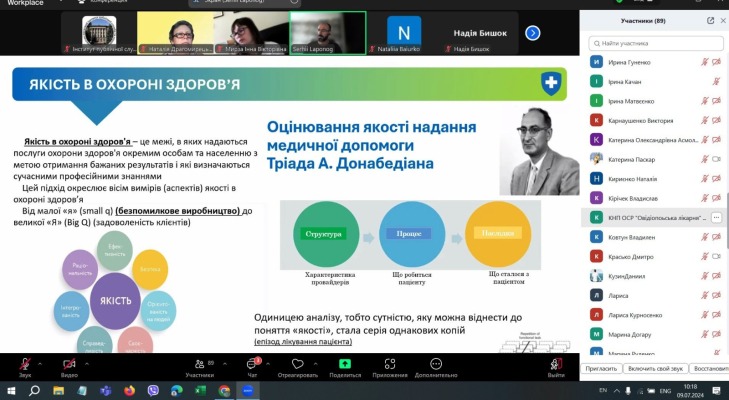Open the Чат with unread badge
Image resolution: width=729 pixels, height=400 pixels.
[252, 367]
